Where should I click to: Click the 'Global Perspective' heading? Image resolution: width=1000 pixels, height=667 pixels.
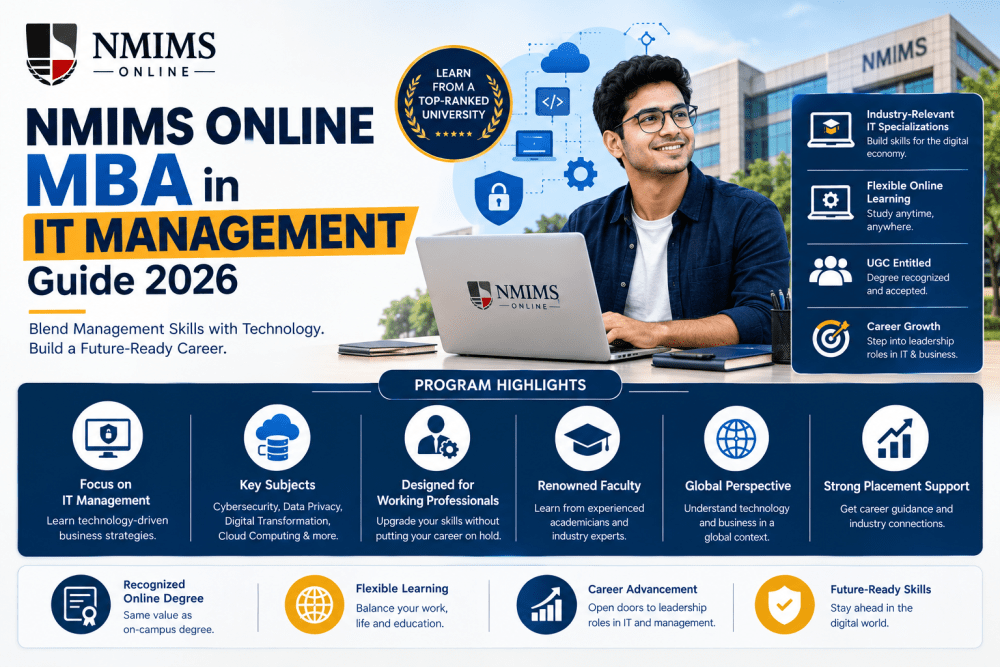click(x=738, y=486)
